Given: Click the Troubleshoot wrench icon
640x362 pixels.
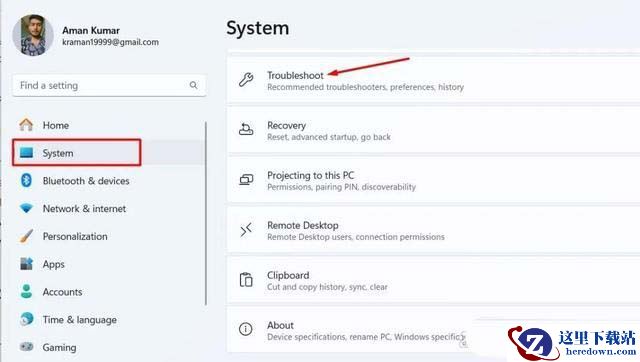Looking at the screenshot, I should [246, 80].
